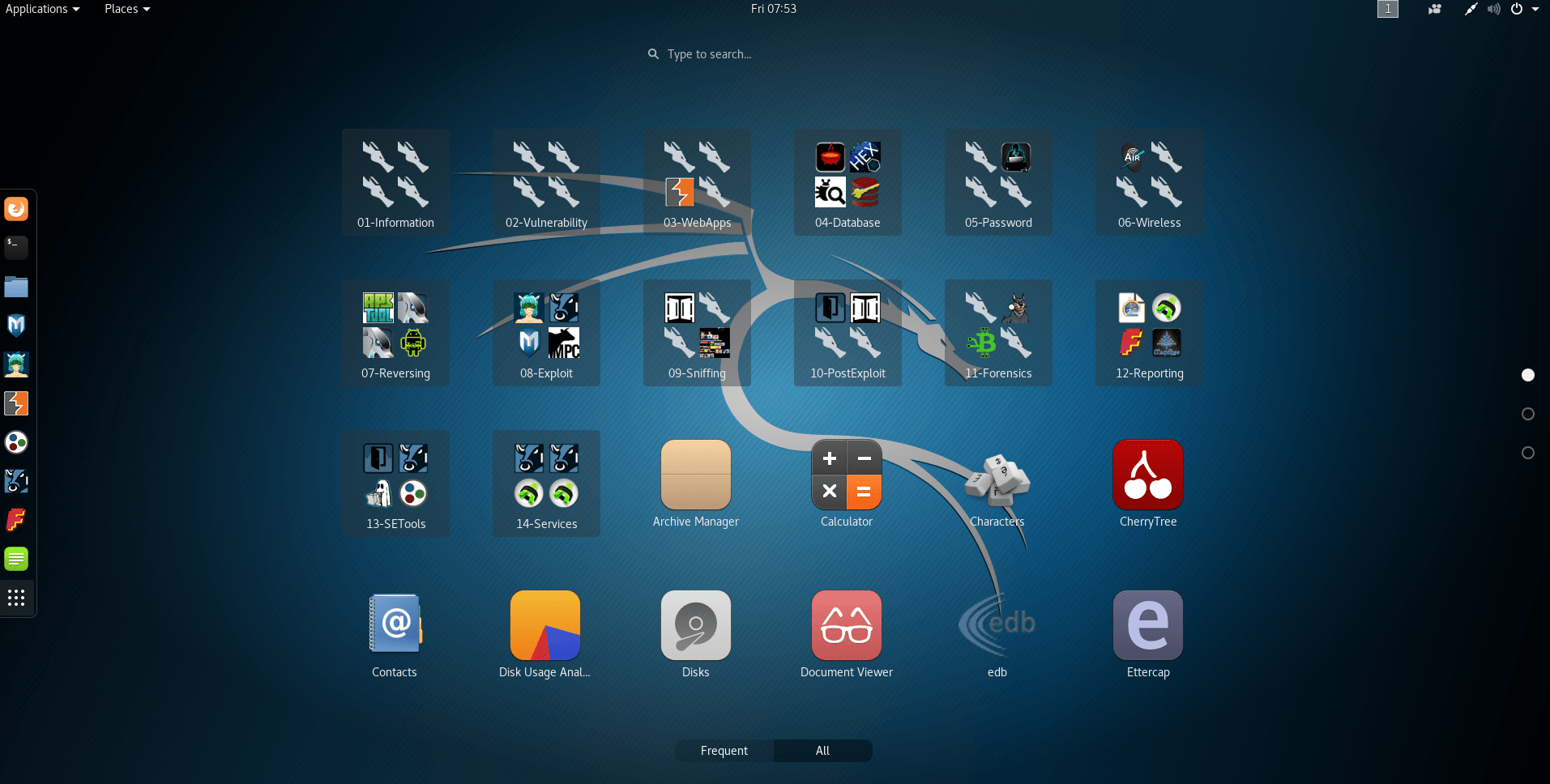Click the Type to search field

pos(709,54)
